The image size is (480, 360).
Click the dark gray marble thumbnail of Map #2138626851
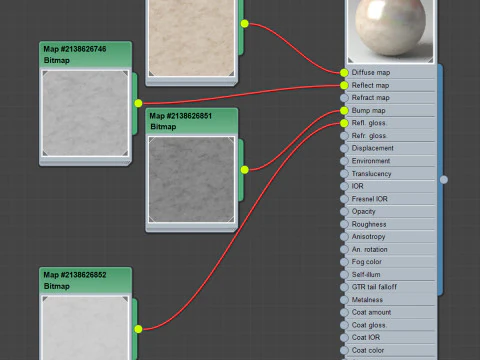point(192,180)
